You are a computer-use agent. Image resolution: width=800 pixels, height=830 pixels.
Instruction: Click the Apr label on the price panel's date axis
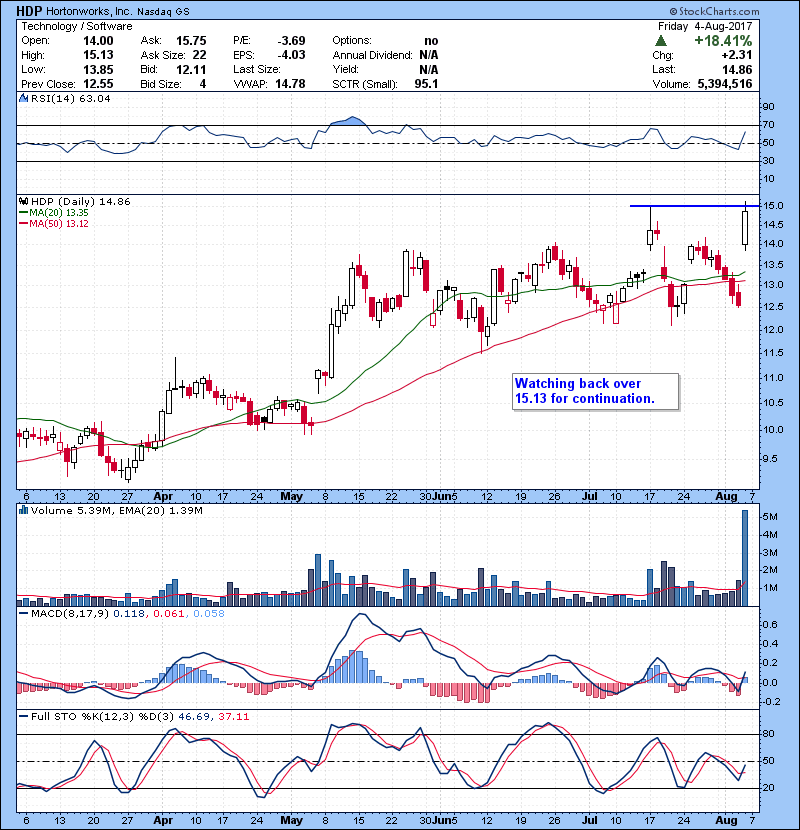163,497
